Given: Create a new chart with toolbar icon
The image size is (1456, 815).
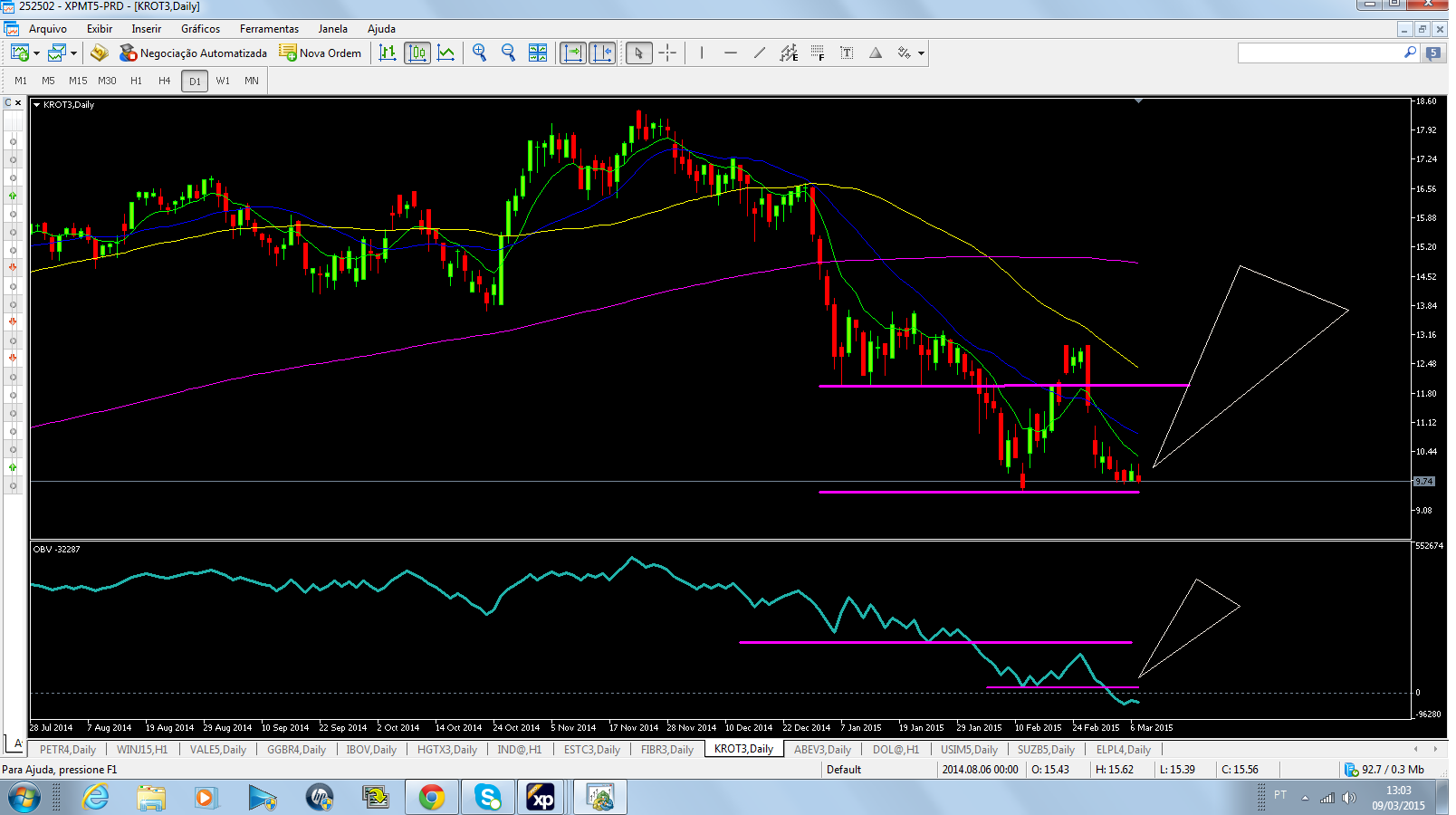Looking at the screenshot, I should [19, 53].
